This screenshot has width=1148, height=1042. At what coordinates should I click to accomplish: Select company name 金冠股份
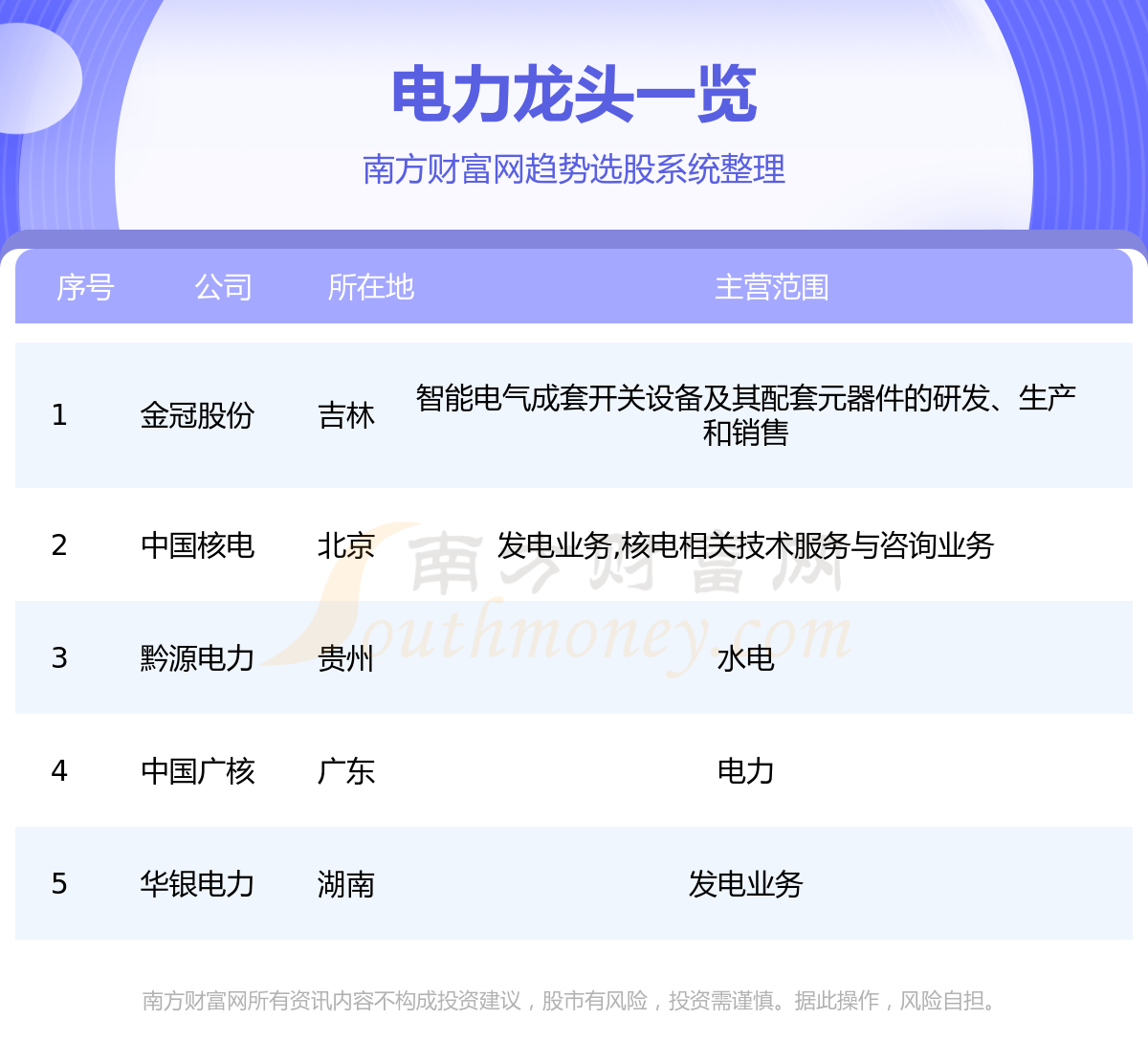tap(197, 415)
